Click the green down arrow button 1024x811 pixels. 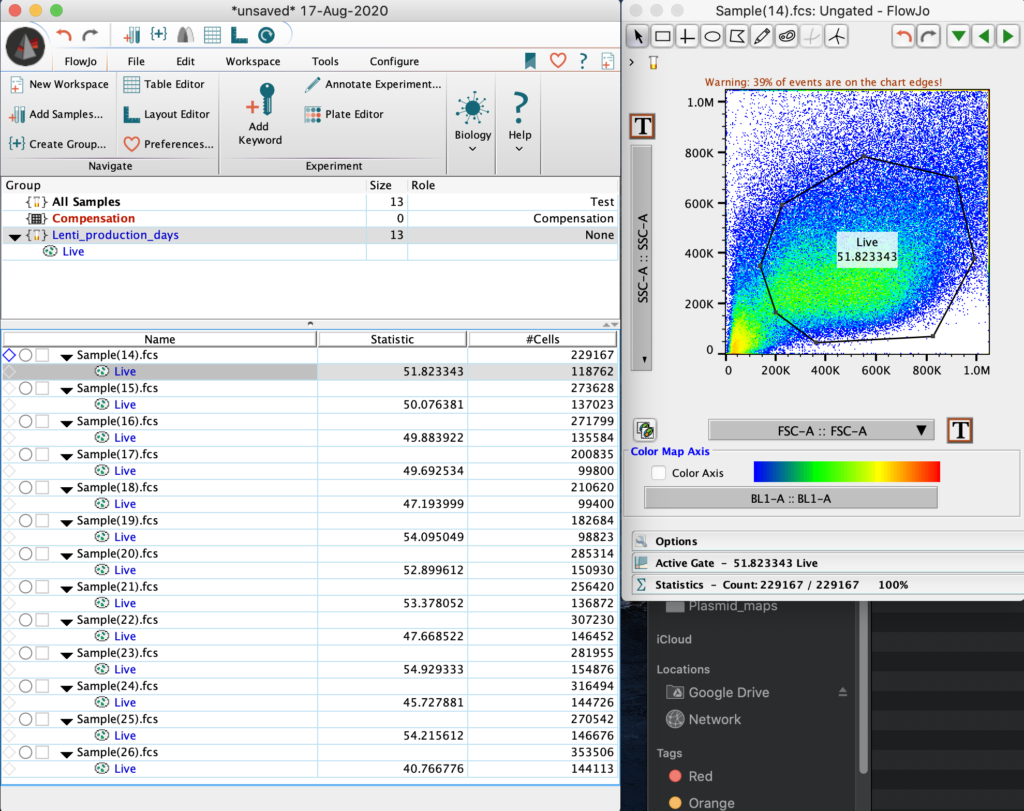(x=958, y=36)
